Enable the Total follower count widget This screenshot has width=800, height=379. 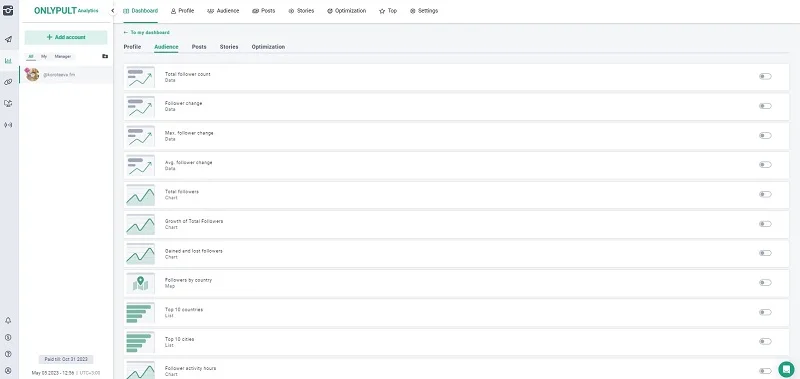click(765, 77)
